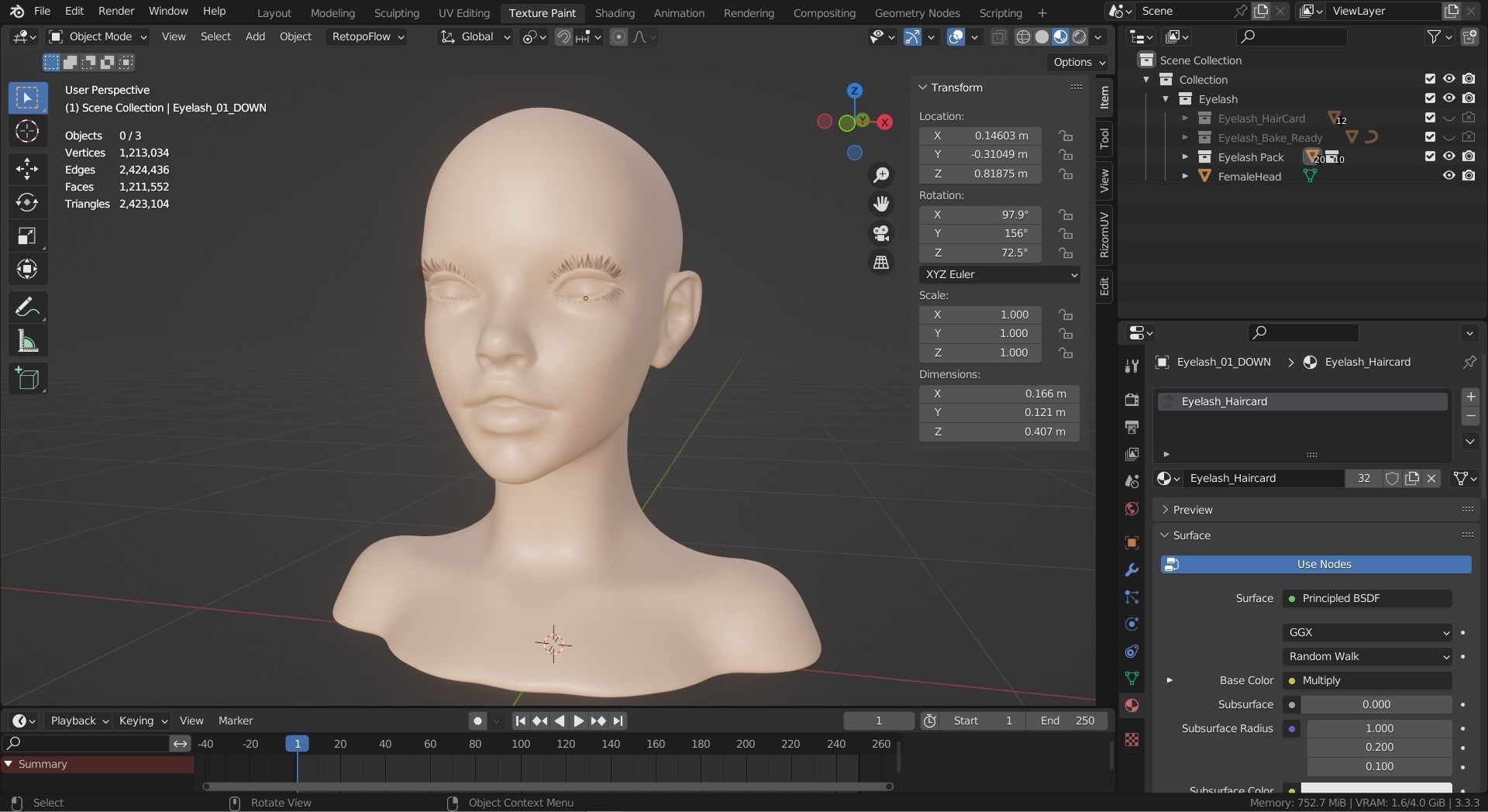Open the Object Mode dropdown
1488x812 pixels.
pos(98,36)
